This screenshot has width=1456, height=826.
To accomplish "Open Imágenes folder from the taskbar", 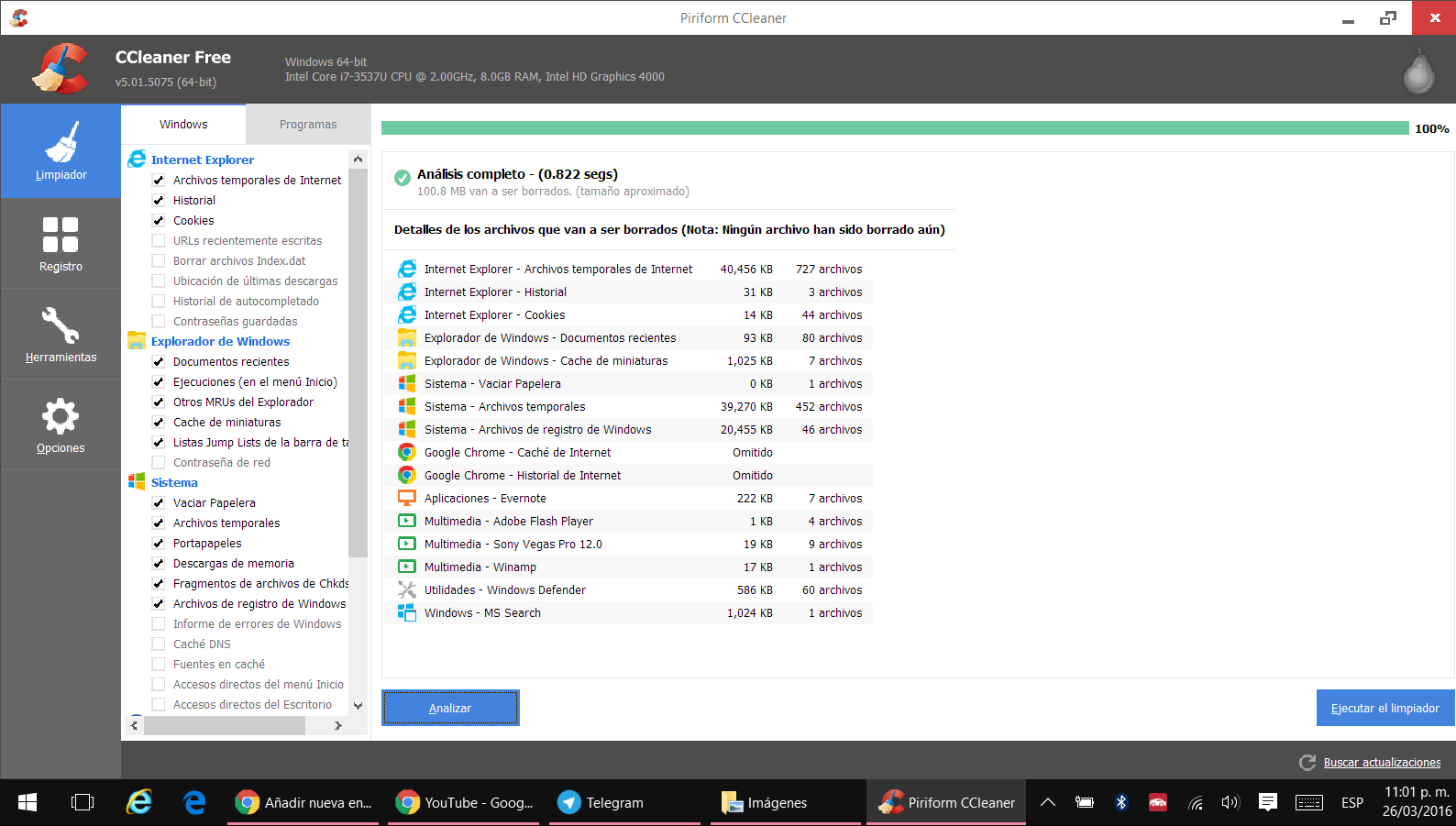I will tap(787, 803).
